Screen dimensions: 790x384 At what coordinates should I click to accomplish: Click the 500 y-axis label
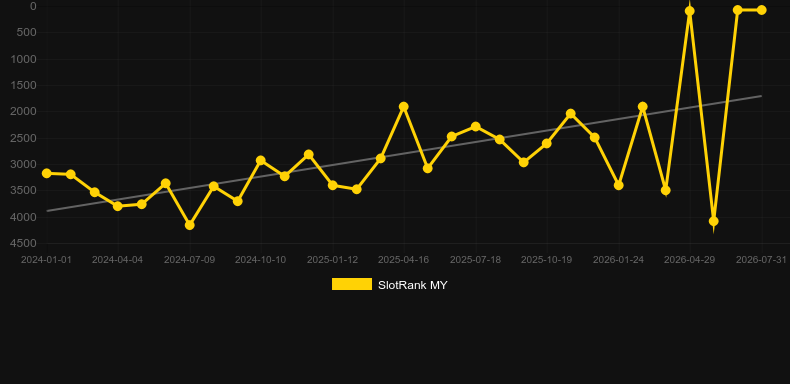pyautogui.click(x=27, y=32)
